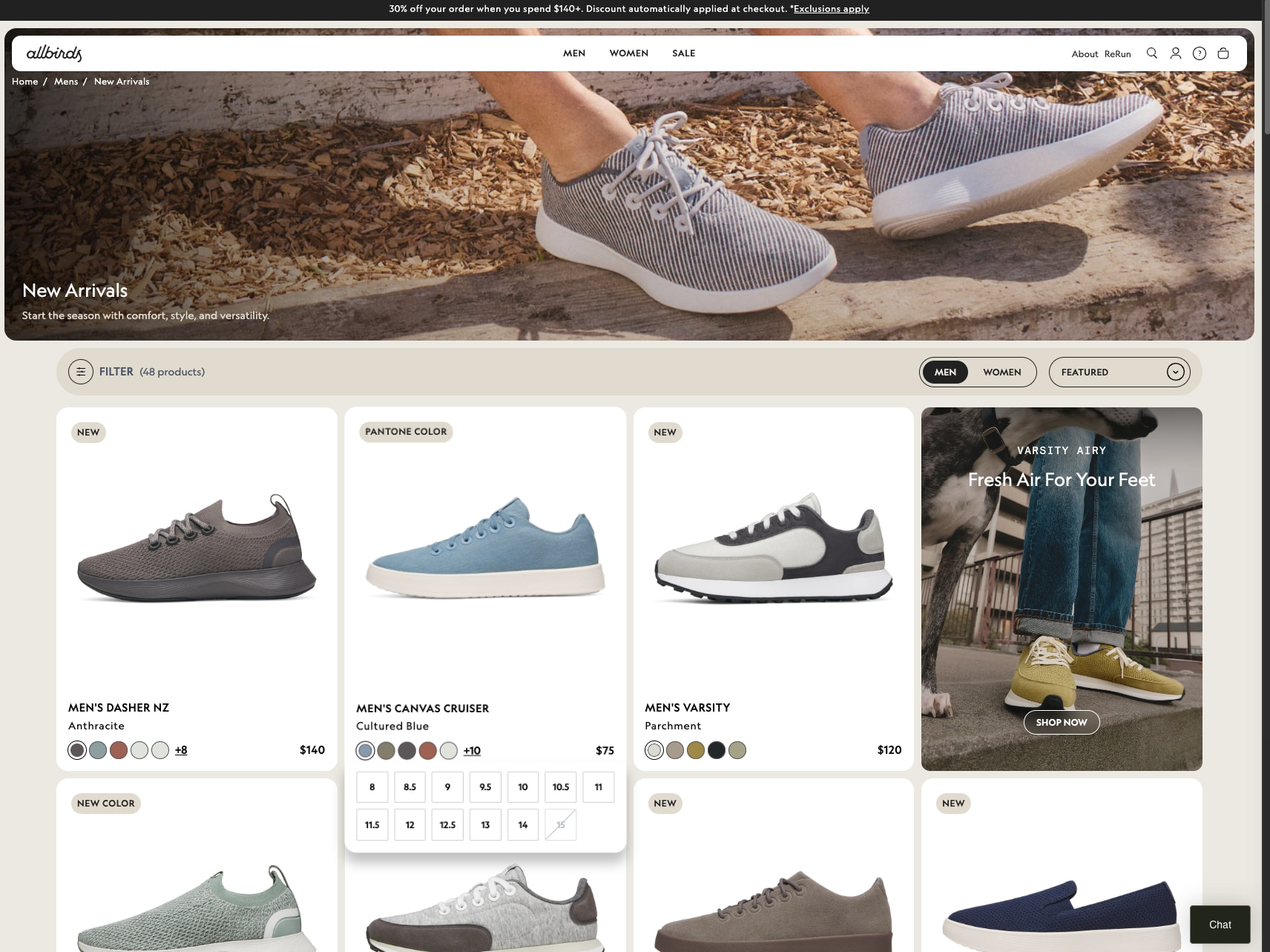Select mustard gold swatch for Men's Varsity
The height and width of the screenshot is (952, 1270).
click(x=696, y=750)
